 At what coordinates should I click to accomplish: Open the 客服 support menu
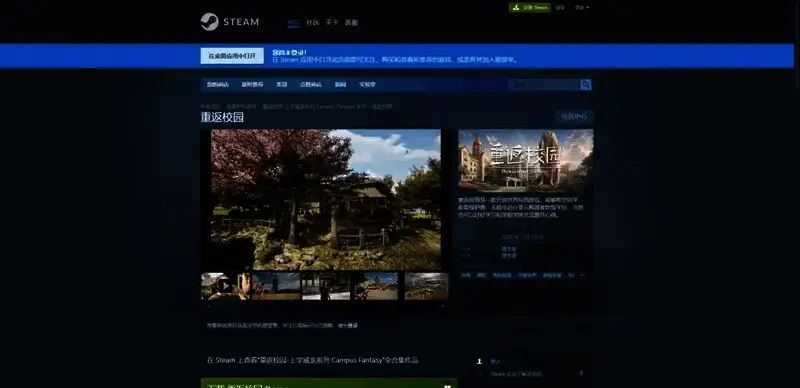pos(351,22)
